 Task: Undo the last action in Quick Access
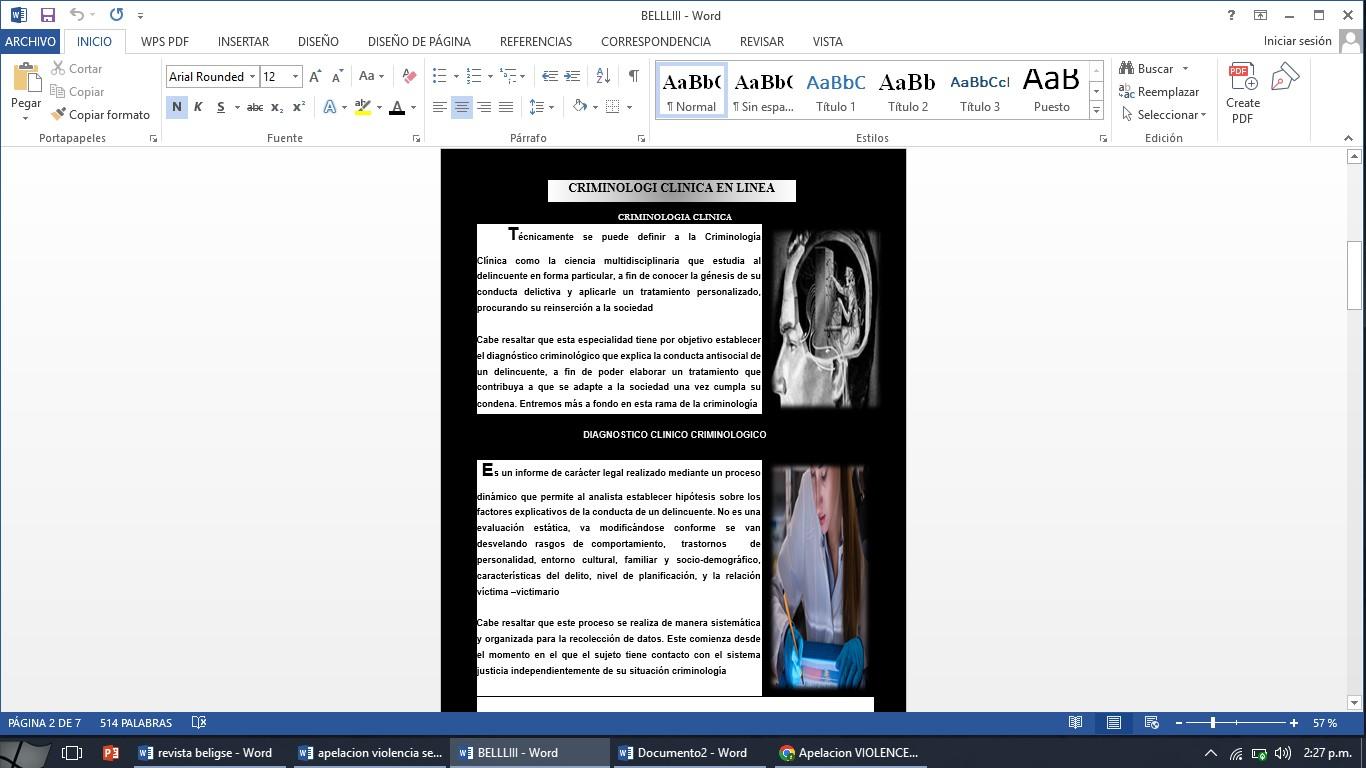click(76, 15)
